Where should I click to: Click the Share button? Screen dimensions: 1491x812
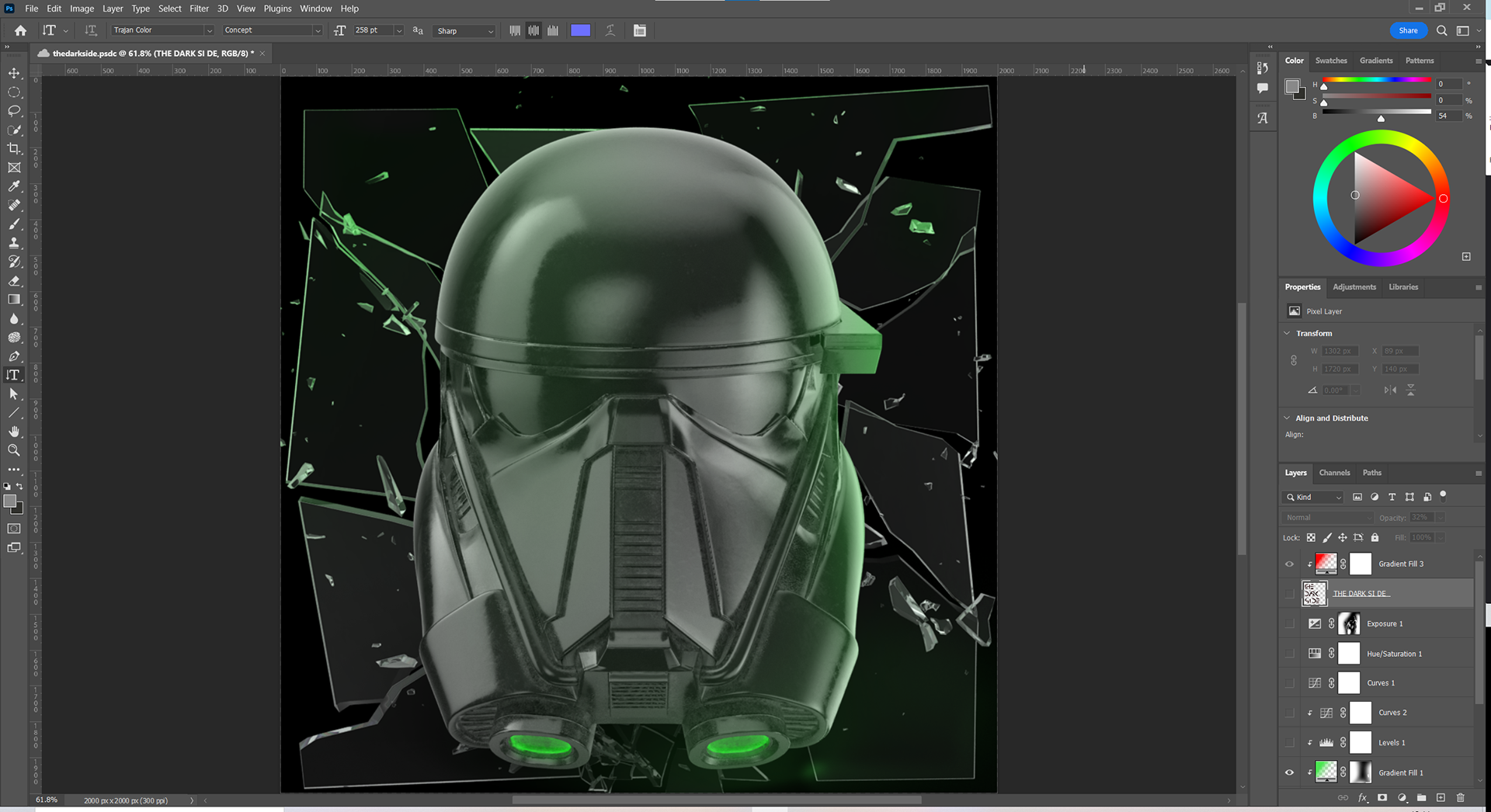click(x=1408, y=30)
